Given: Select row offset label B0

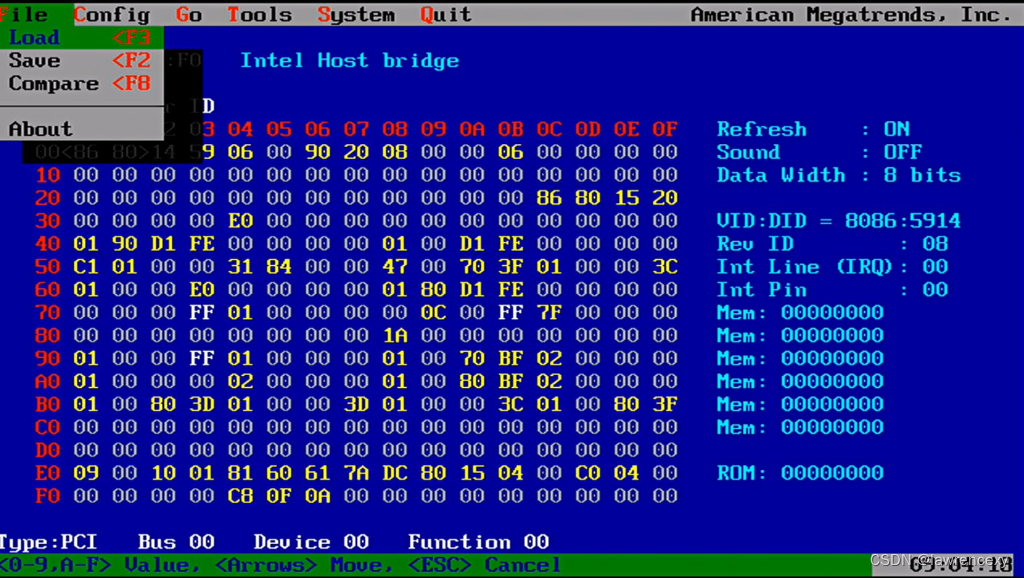Looking at the screenshot, I should click(48, 404).
